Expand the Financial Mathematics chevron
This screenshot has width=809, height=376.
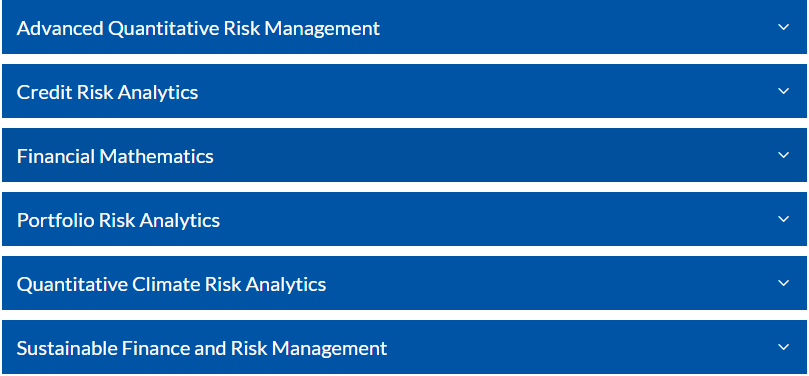coord(783,155)
